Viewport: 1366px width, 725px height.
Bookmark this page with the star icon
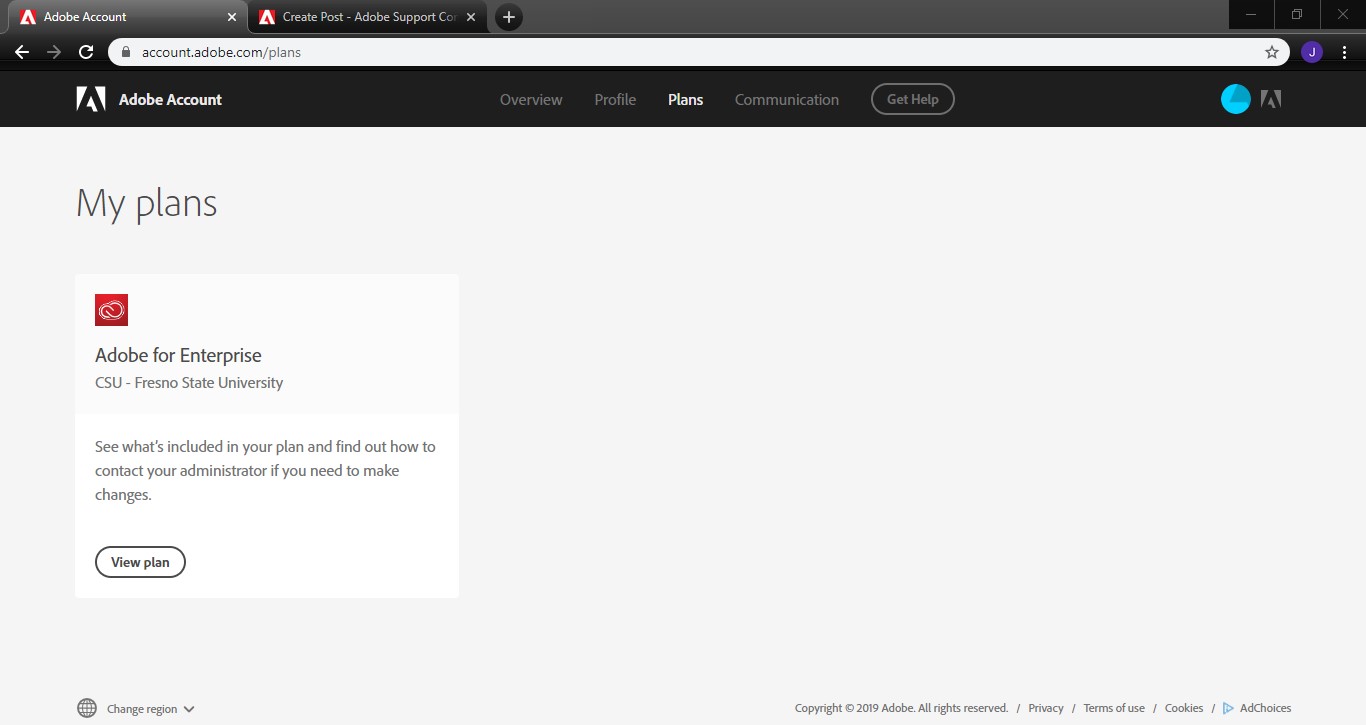point(1272,52)
